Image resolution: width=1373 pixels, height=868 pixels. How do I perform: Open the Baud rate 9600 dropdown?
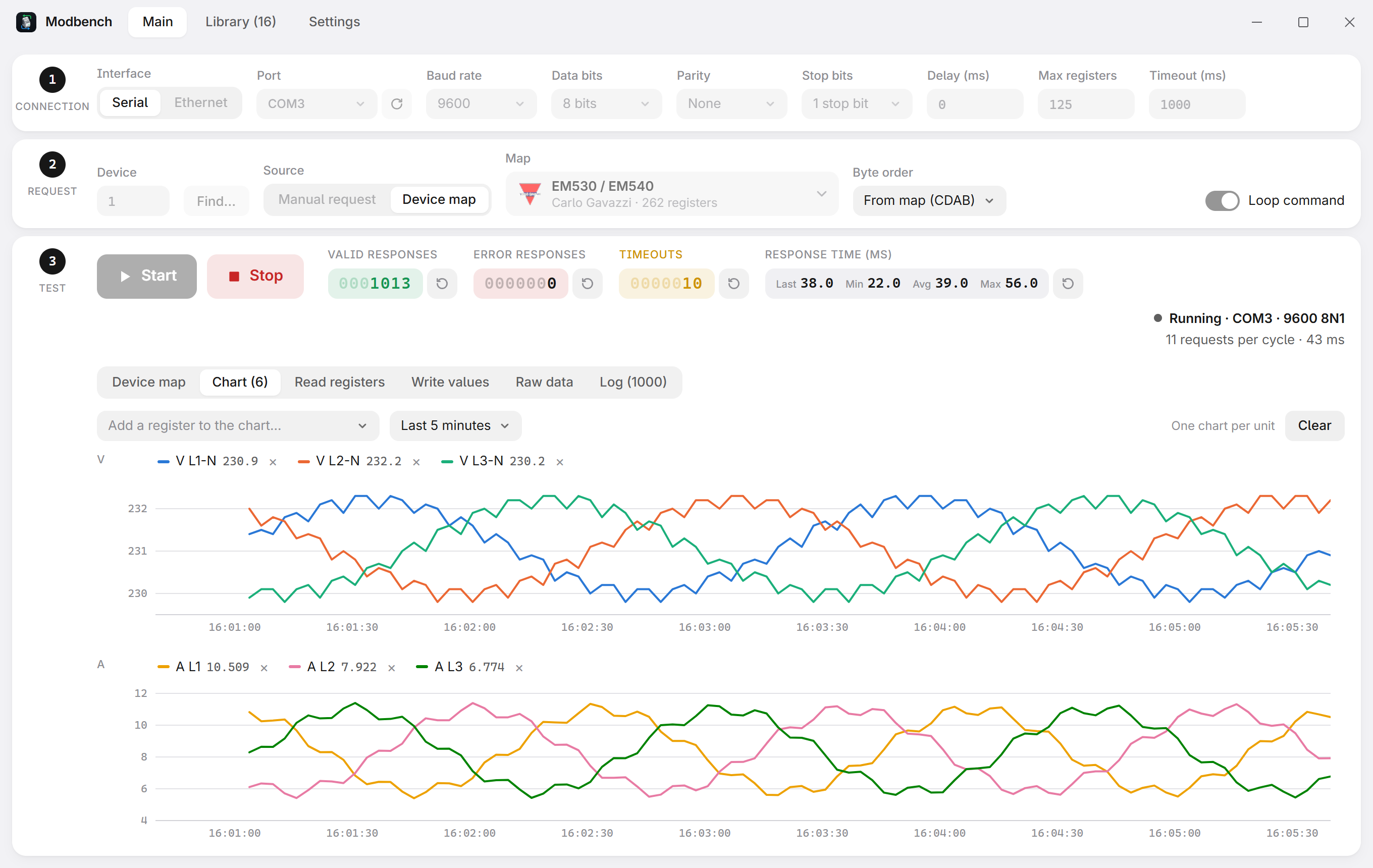481,104
